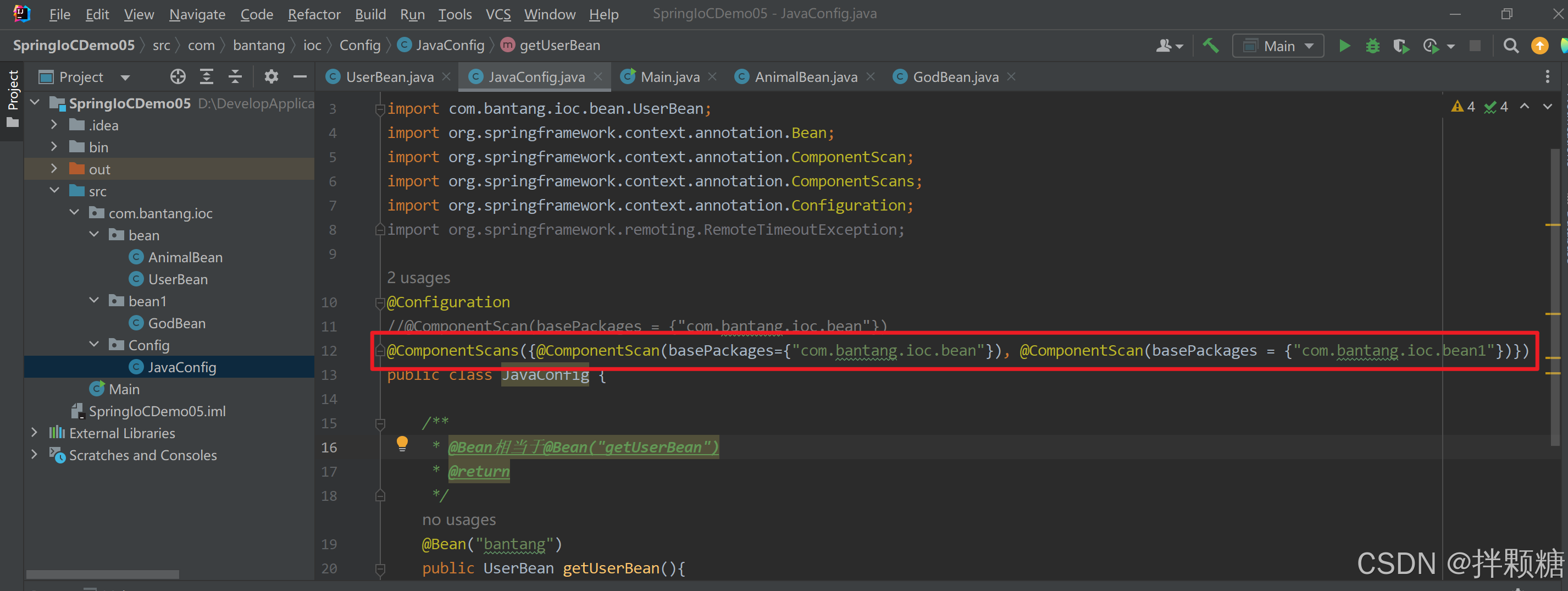The width and height of the screenshot is (1568, 591).
Task: Fold the class annotations at line 10
Action: pyautogui.click(x=380, y=302)
